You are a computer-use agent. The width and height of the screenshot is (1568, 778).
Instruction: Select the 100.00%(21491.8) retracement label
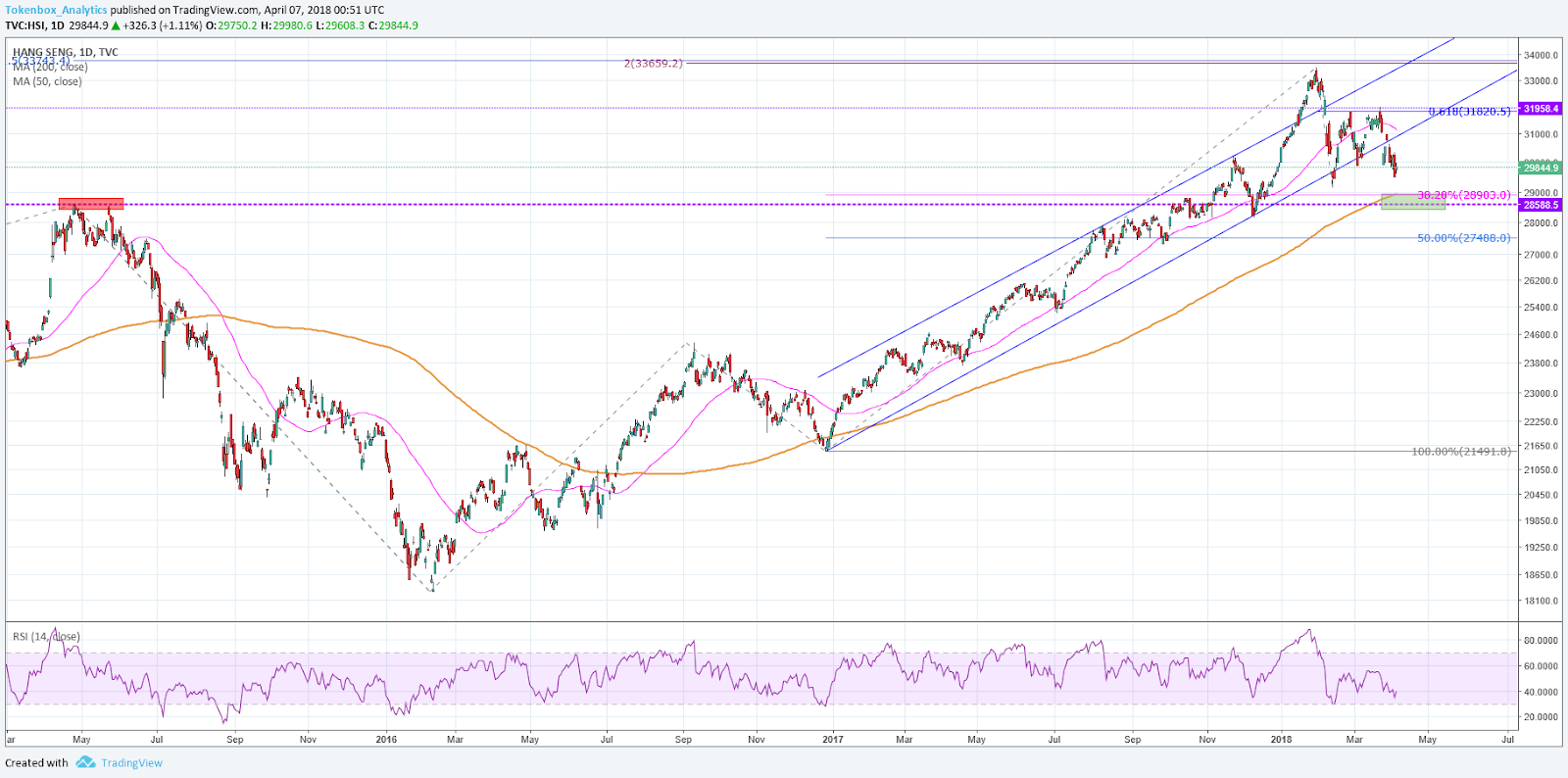click(1461, 452)
